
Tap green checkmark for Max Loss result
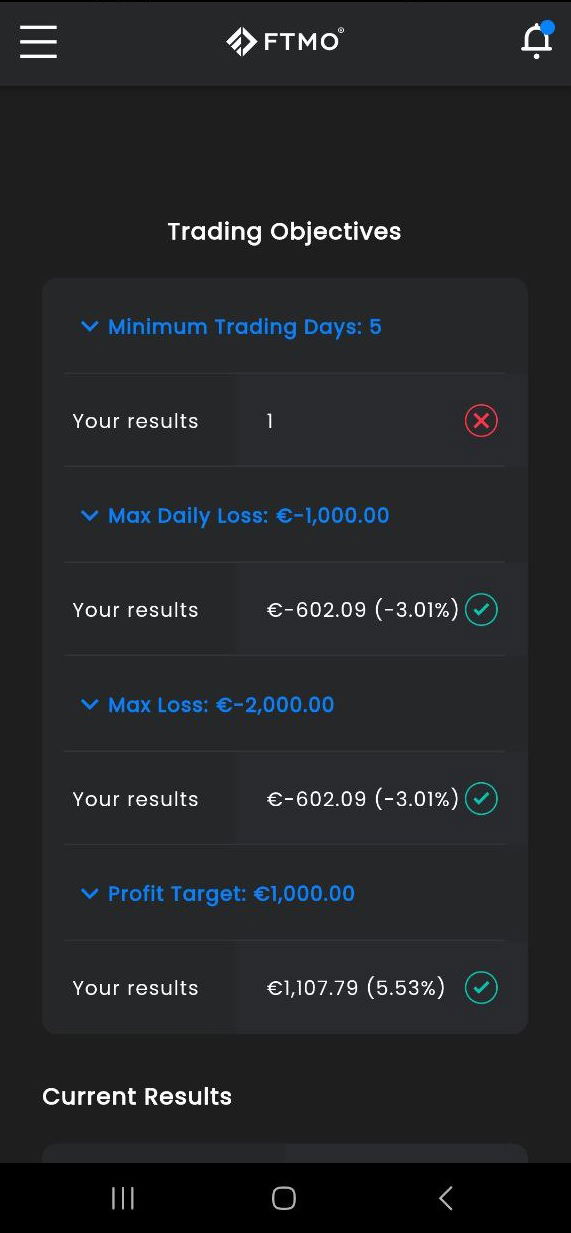481,799
